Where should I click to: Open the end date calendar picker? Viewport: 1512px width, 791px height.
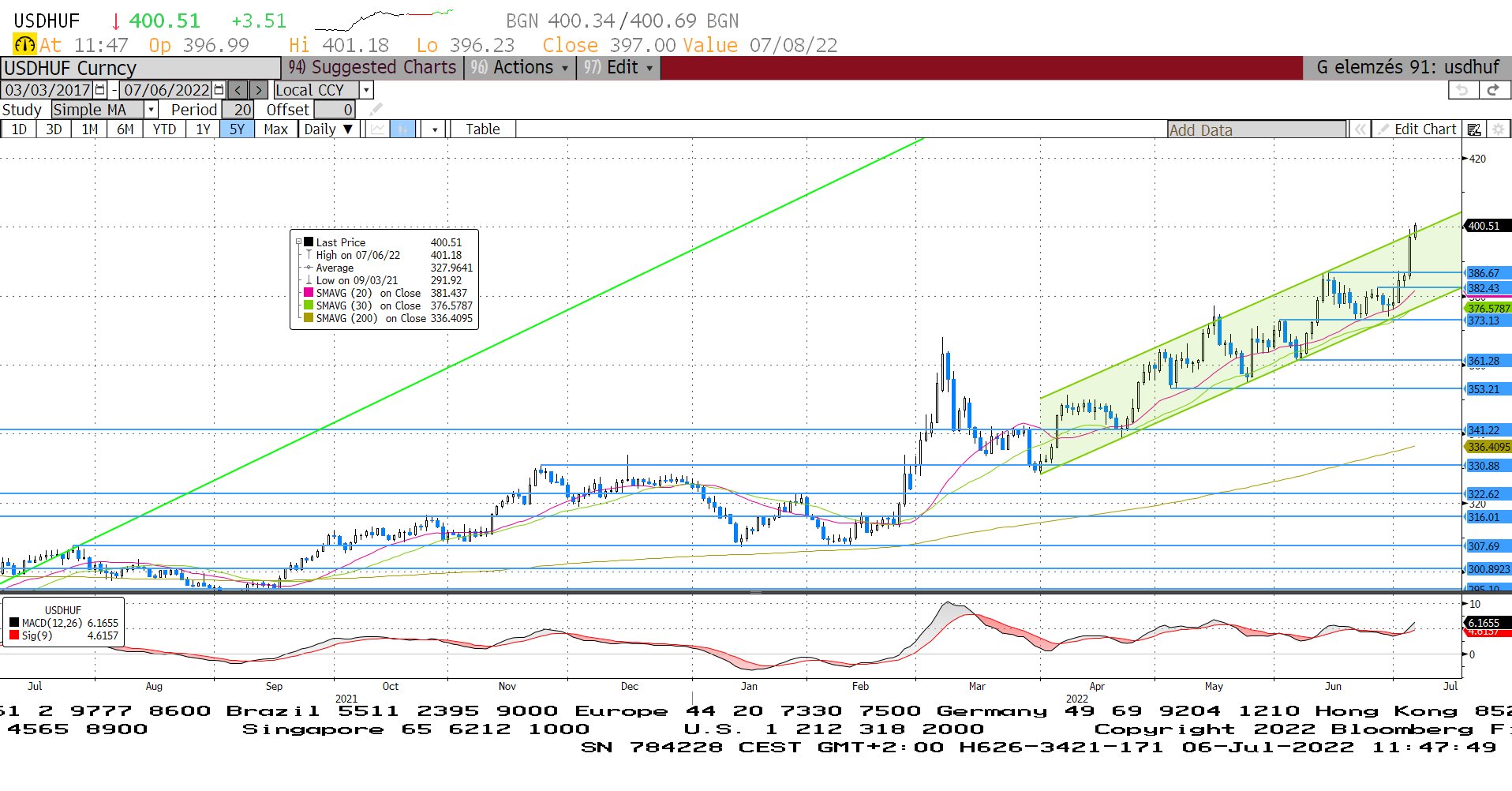point(219,90)
